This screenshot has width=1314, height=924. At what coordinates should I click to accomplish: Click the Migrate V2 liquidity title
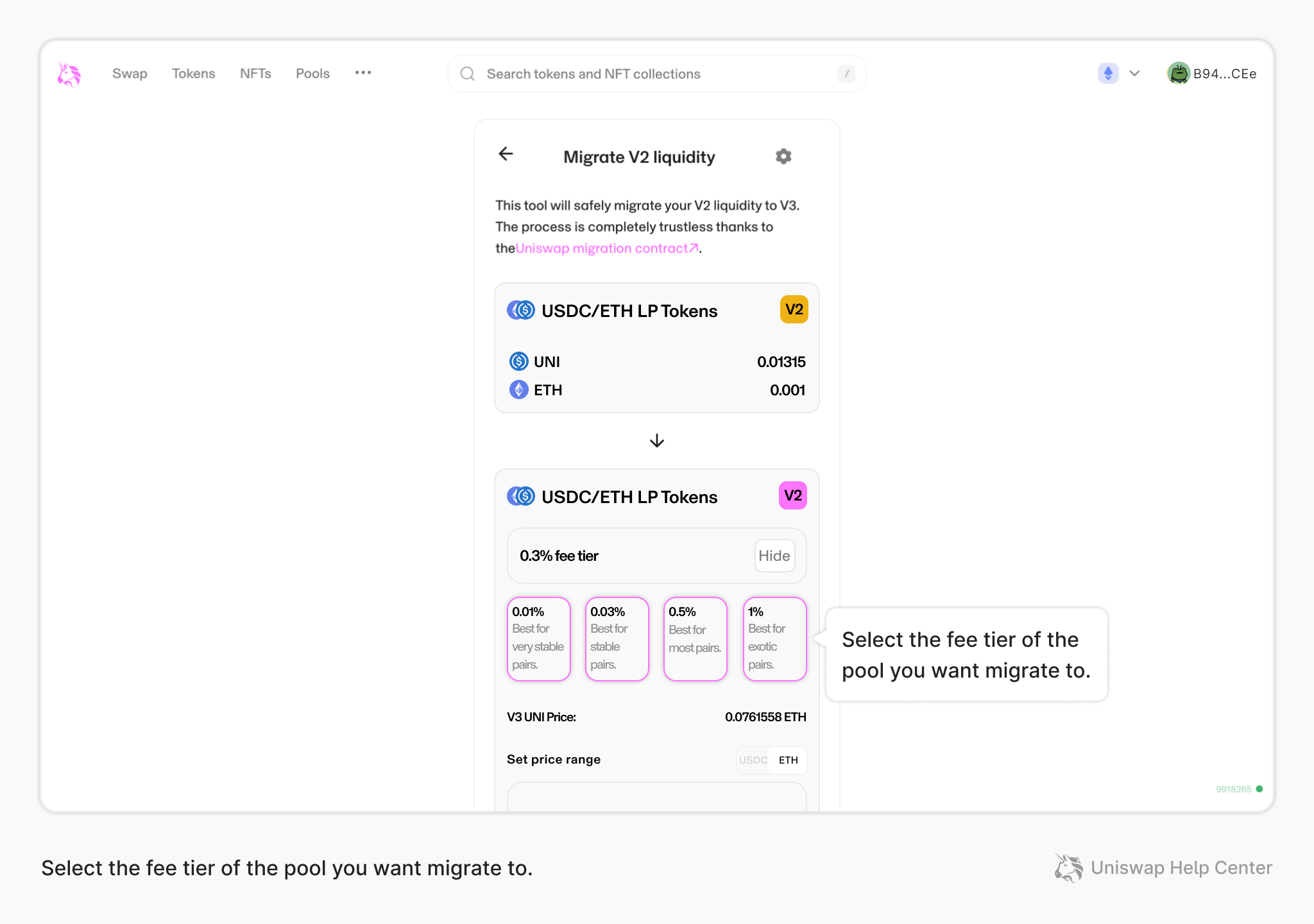coord(639,157)
